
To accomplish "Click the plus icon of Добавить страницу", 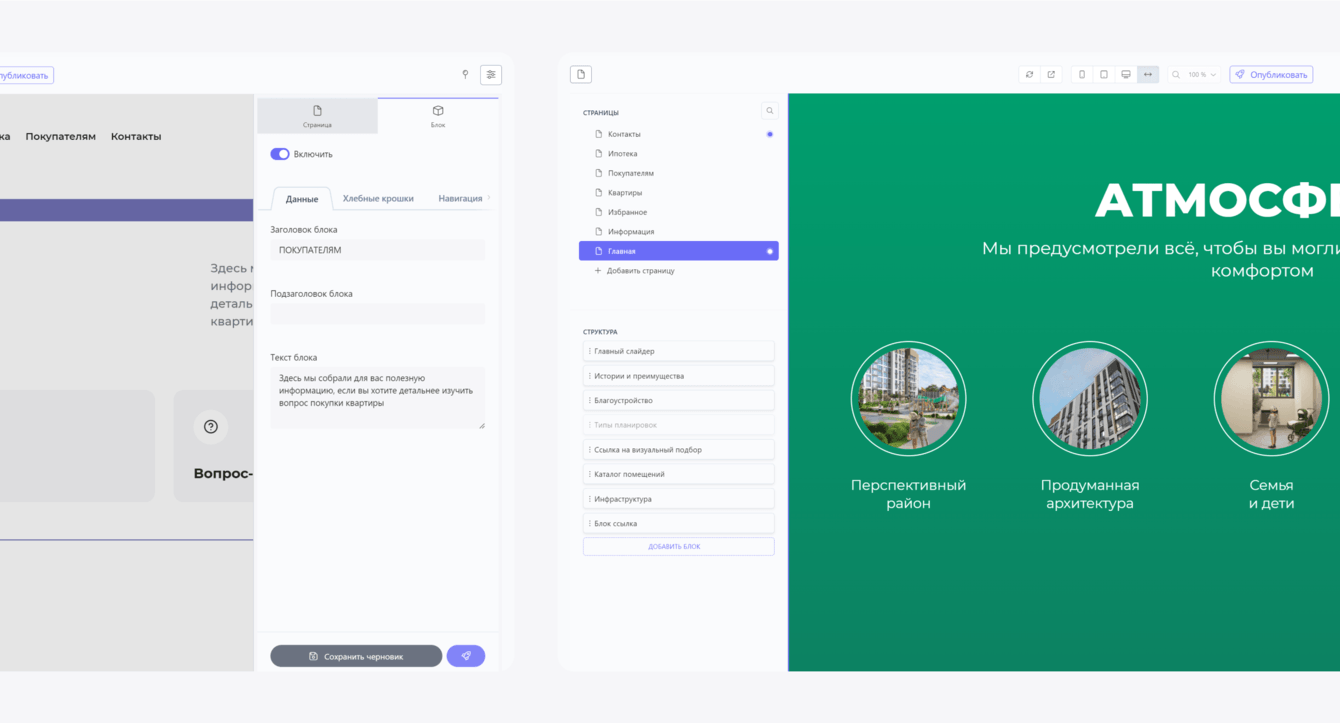I will pos(598,271).
